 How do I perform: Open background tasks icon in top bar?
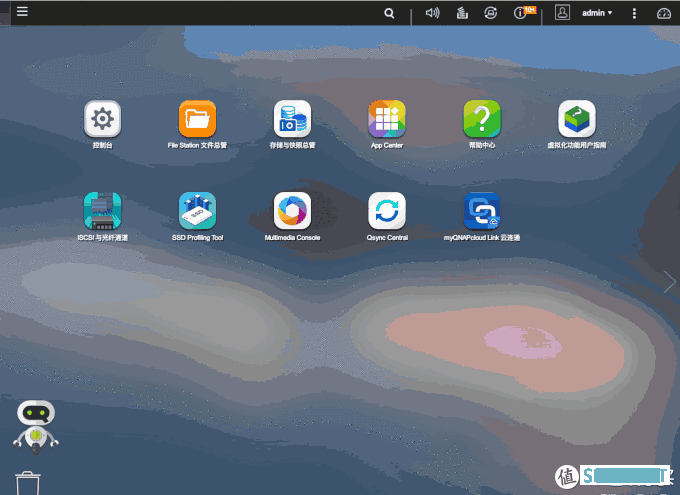coord(462,13)
